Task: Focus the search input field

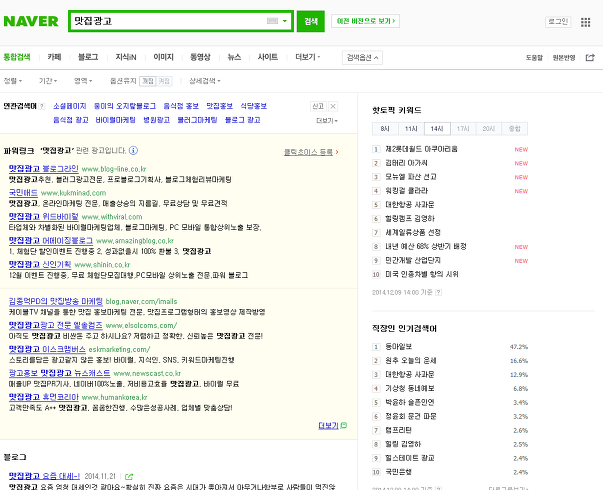Action: click(168, 21)
